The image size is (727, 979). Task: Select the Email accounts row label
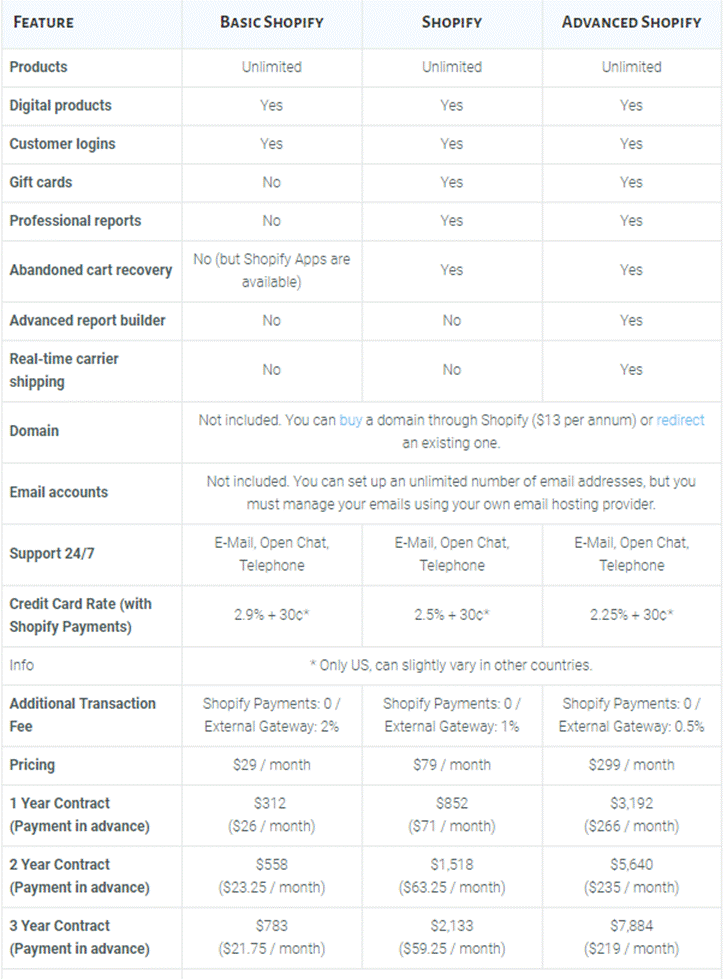(x=59, y=492)
